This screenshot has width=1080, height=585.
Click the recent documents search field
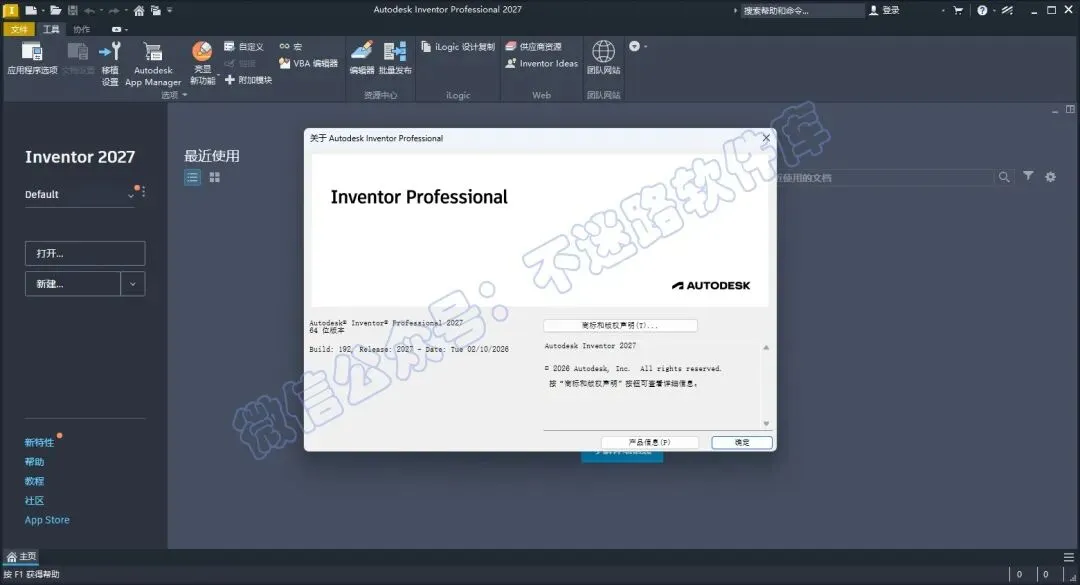(x=884, y=178)
